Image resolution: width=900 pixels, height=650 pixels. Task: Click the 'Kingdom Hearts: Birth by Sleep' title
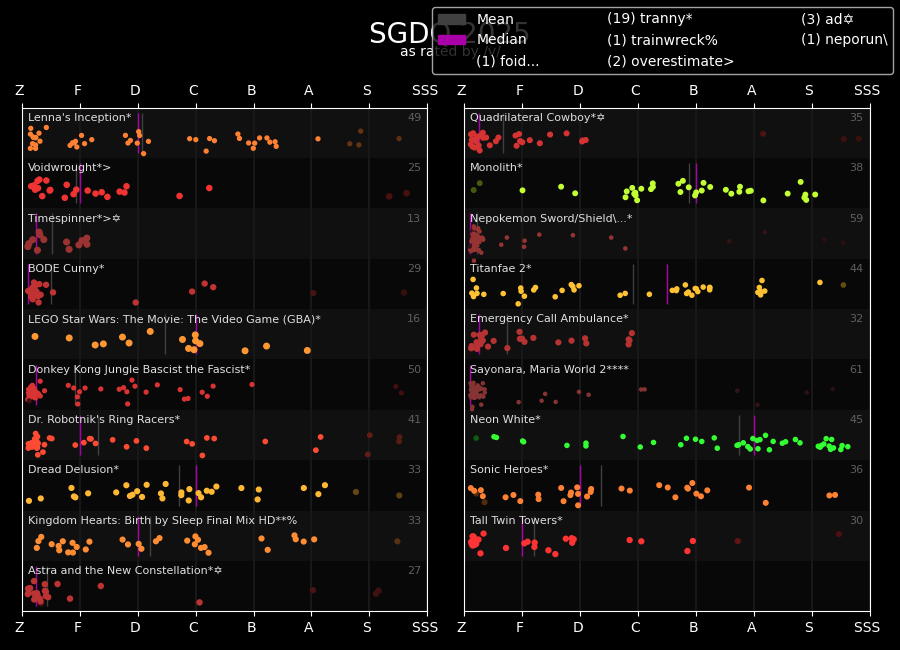click(x=162, y=520)
